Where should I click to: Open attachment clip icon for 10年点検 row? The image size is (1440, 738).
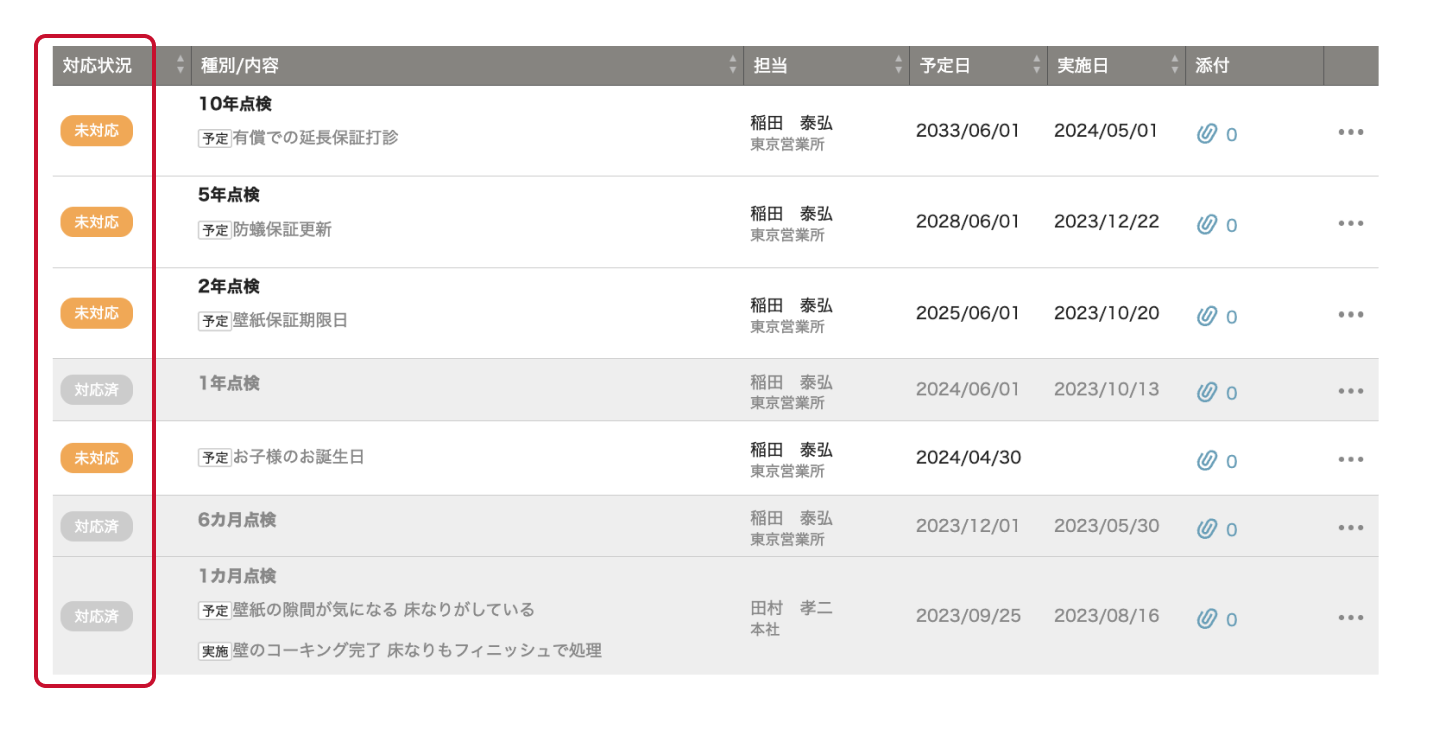coord(1207,133)
